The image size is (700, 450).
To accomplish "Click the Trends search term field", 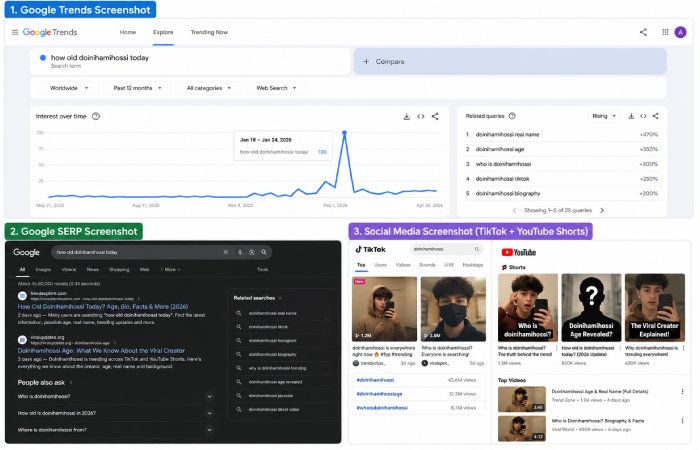I will click(x=190, y=61).
